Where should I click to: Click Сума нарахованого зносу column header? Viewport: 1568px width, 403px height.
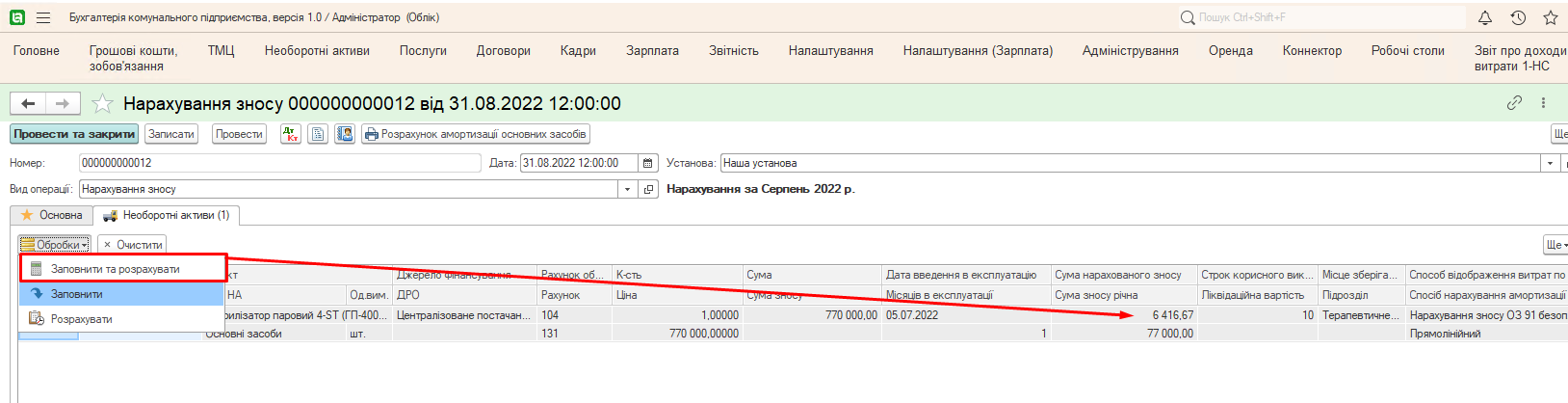click(1124, 275)
